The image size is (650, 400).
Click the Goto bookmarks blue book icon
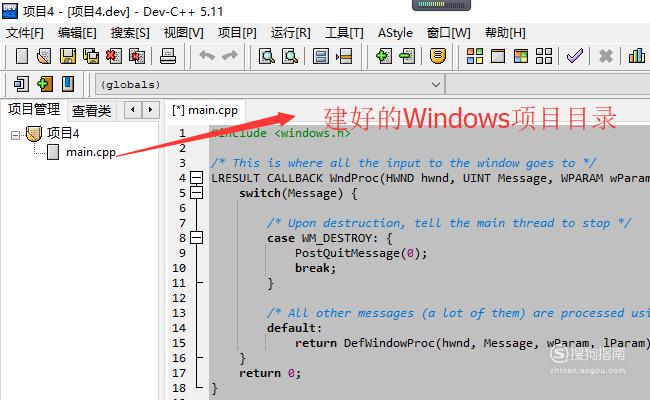tap(68, 84)
